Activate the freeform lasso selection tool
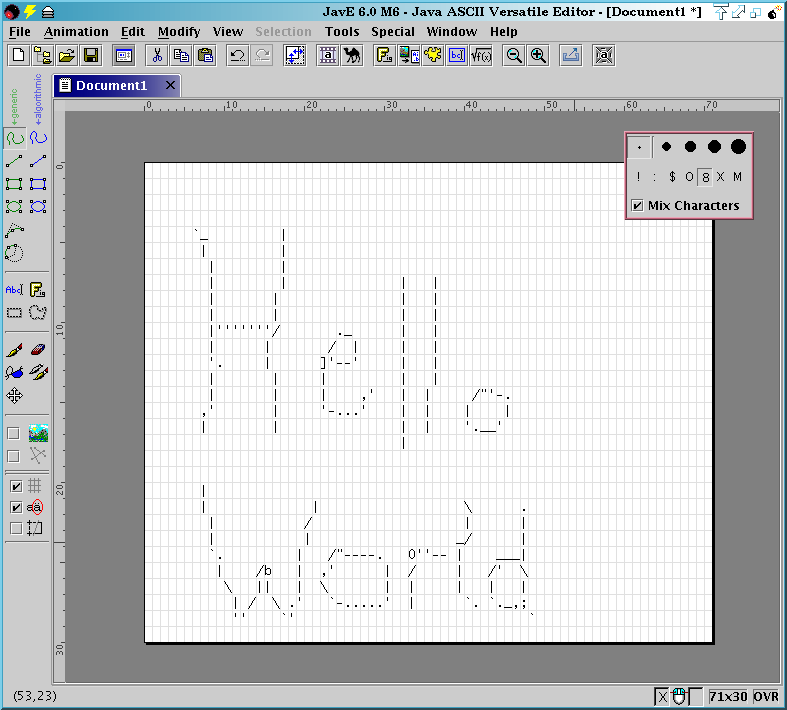 click(38, 313)
